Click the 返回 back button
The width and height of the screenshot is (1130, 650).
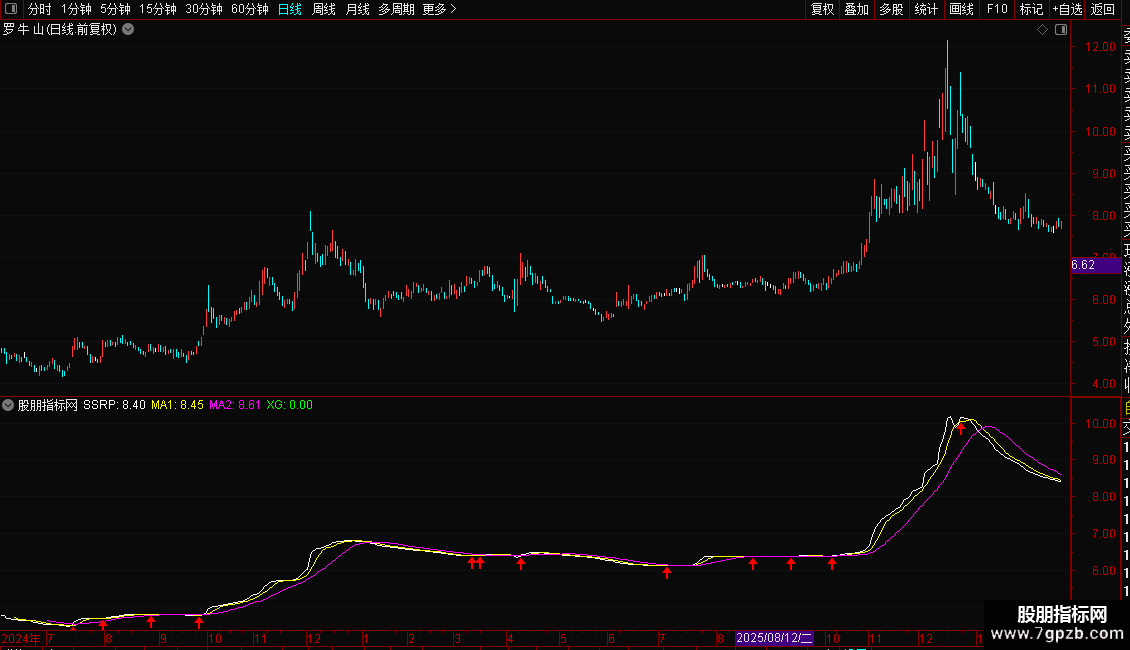coord(1103,9)
